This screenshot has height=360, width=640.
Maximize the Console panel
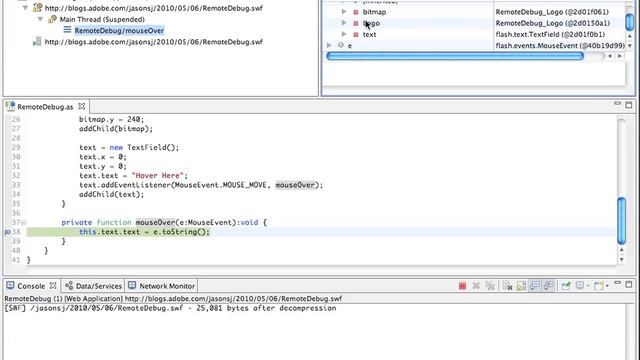pos(629,284)
